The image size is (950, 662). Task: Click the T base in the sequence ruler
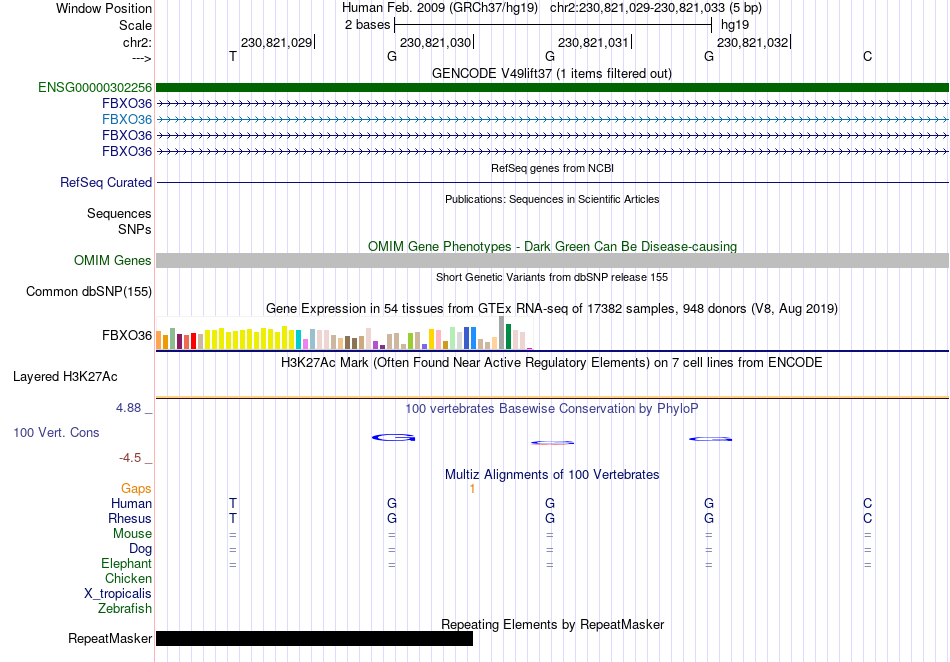click(x=233, y=56)
